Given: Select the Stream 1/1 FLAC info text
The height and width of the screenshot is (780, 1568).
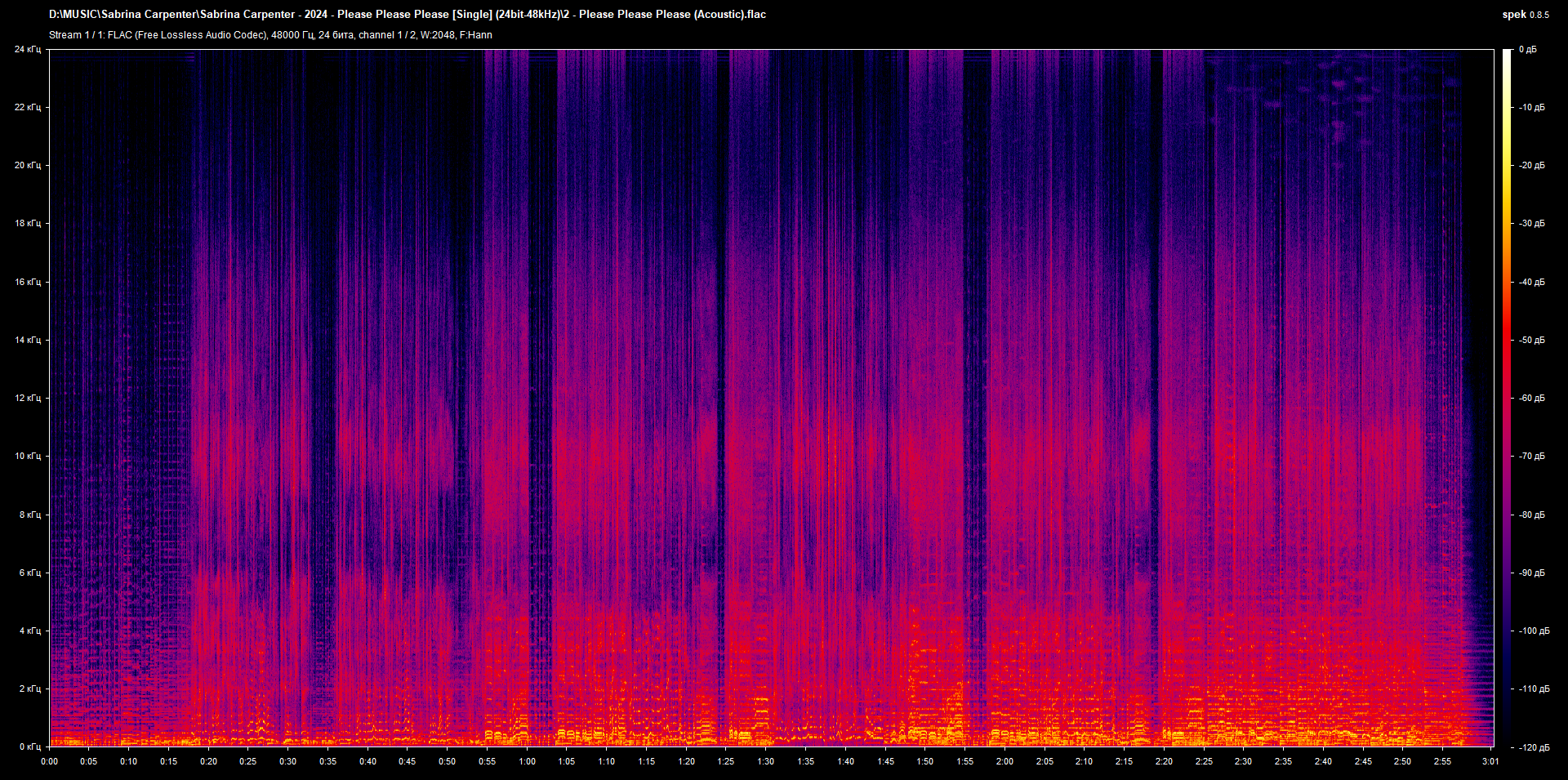Looking at the screenshot, I should (x=269, y=35).
